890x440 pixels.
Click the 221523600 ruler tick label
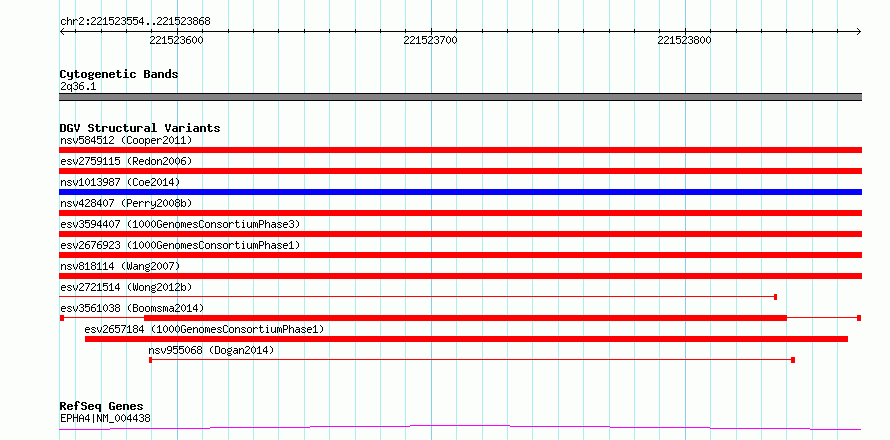point(177,40)
